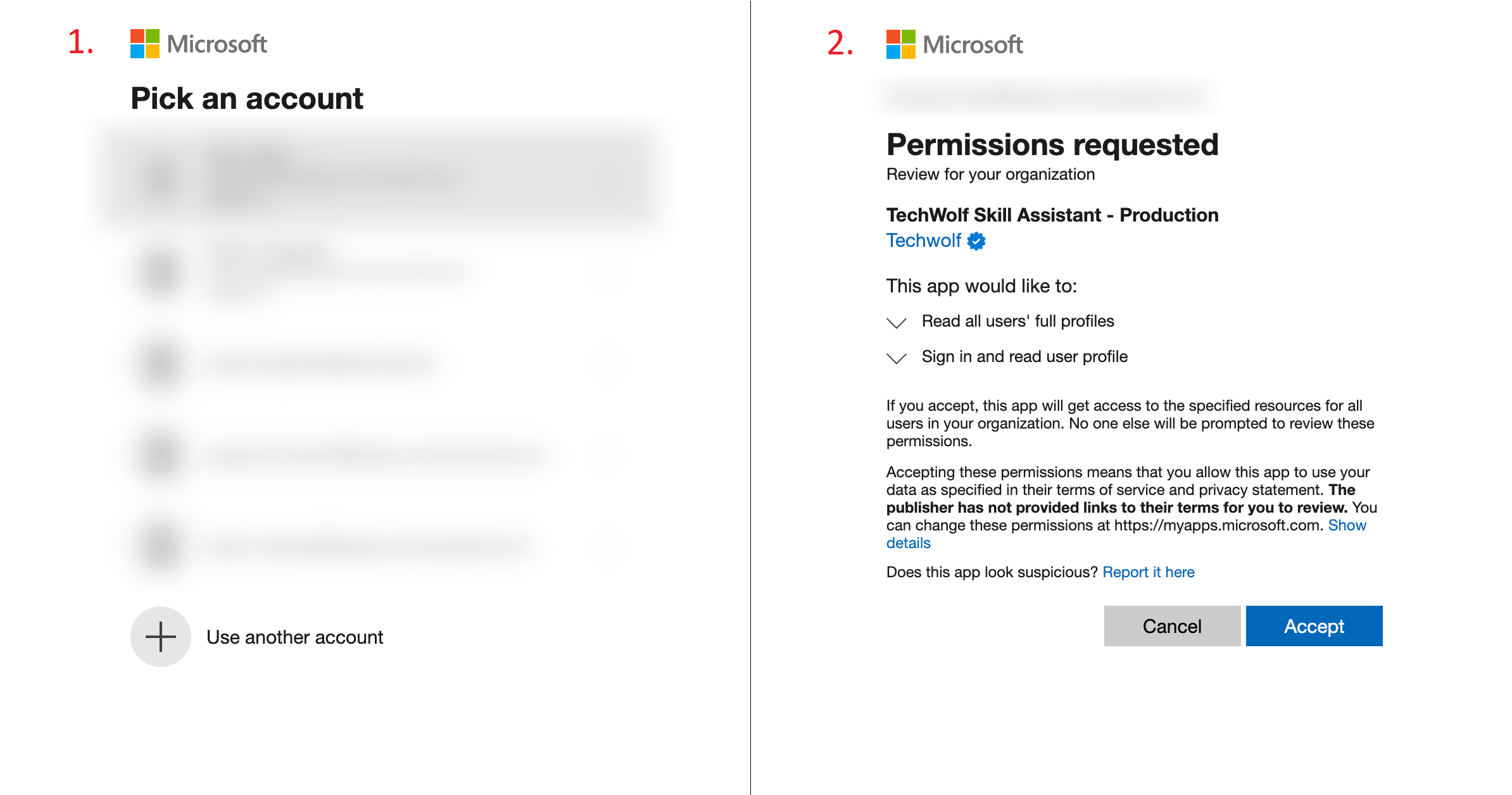Select the fifth blurred account entry

(x=380, y=546)
